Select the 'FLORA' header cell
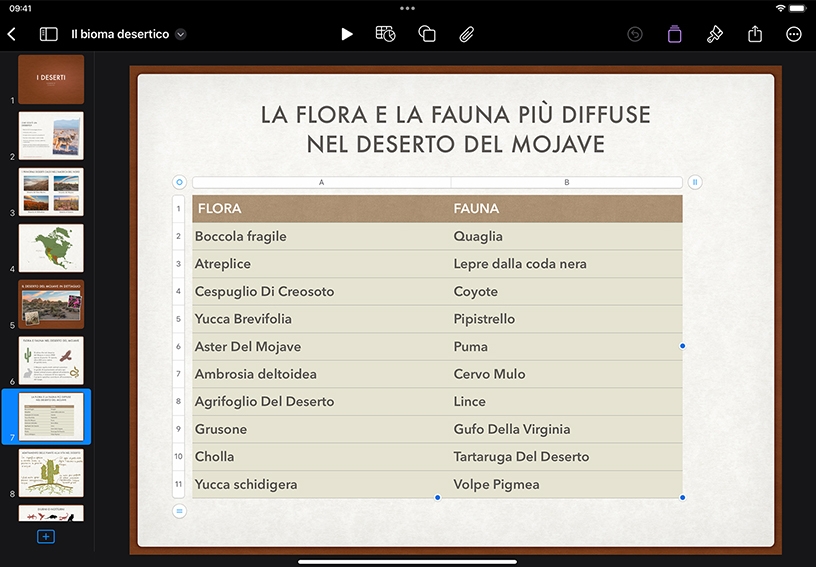This screenshot has height=567, width=816. click(322, 209)
